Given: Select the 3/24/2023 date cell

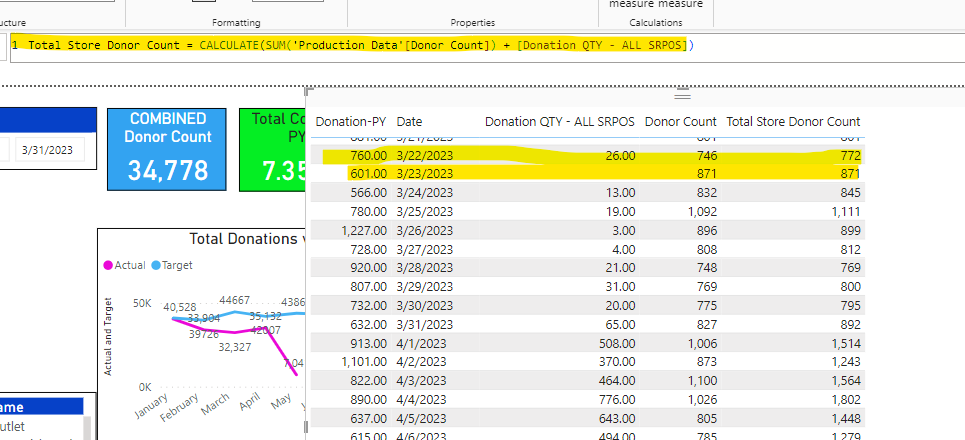Looking at the screenshot, I should pos(425,193).
